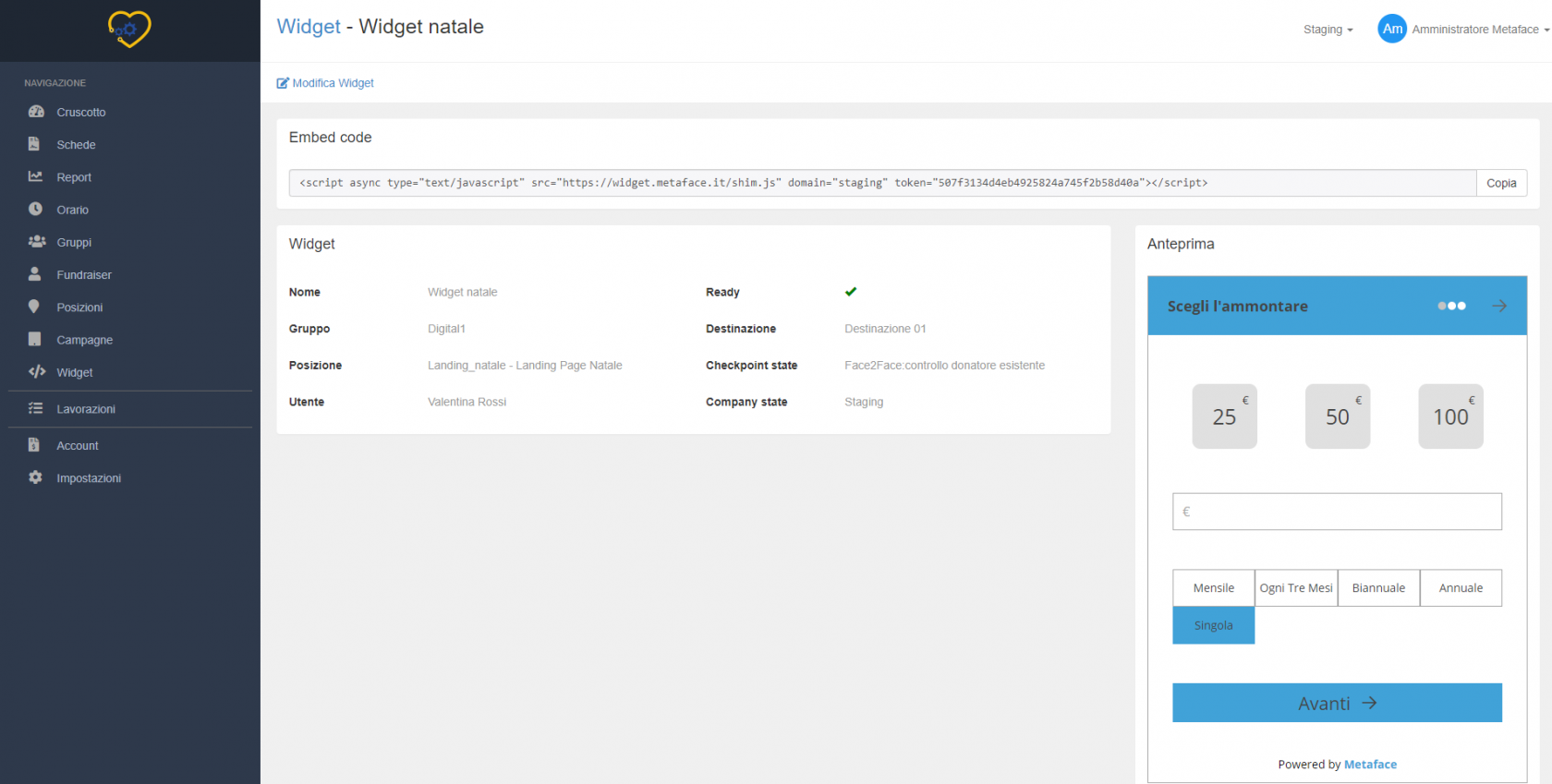Click the Widget code brackets icon
The image size is (1552, 784).
(x=36, y=372)
